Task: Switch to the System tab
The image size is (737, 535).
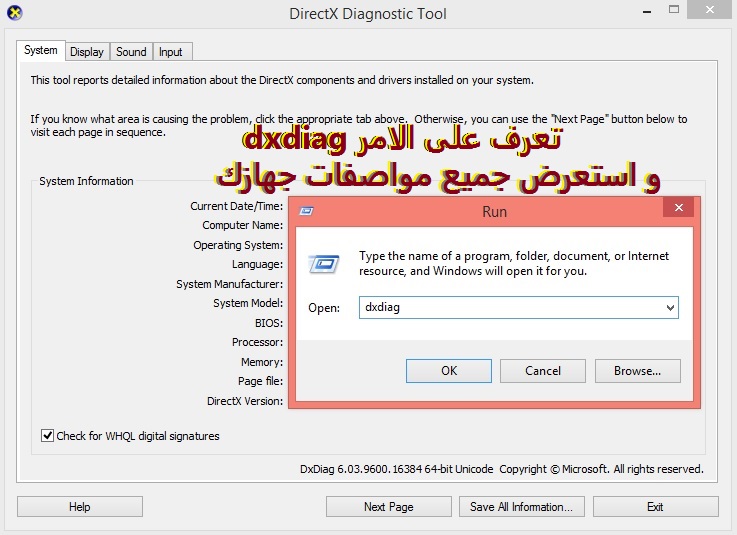Action: pyautogui.click(x=40, y=50)
